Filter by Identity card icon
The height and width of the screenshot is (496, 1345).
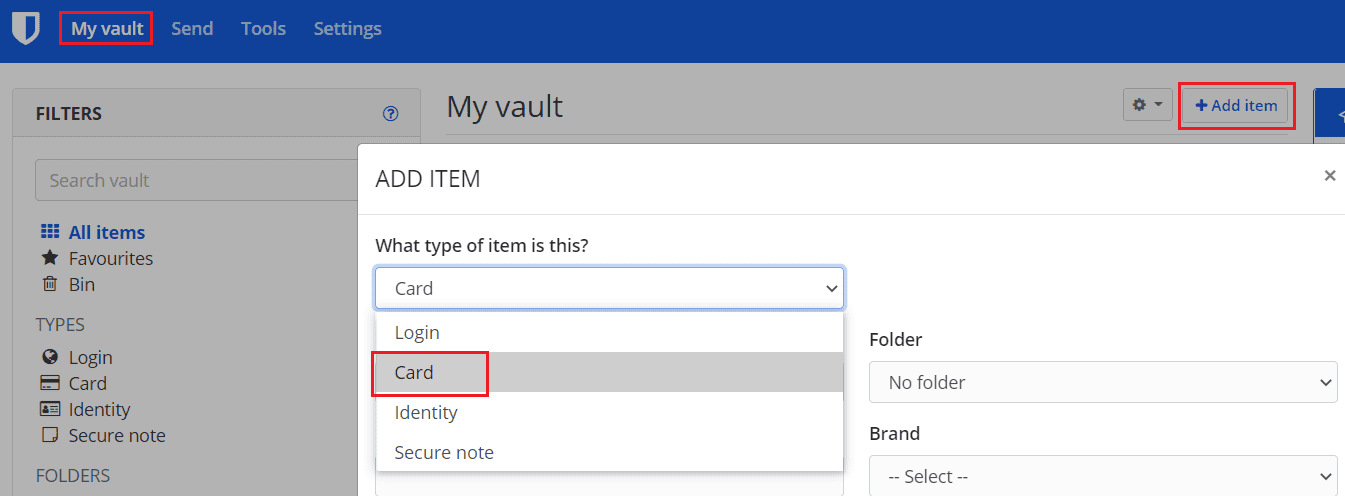point(50,409)
